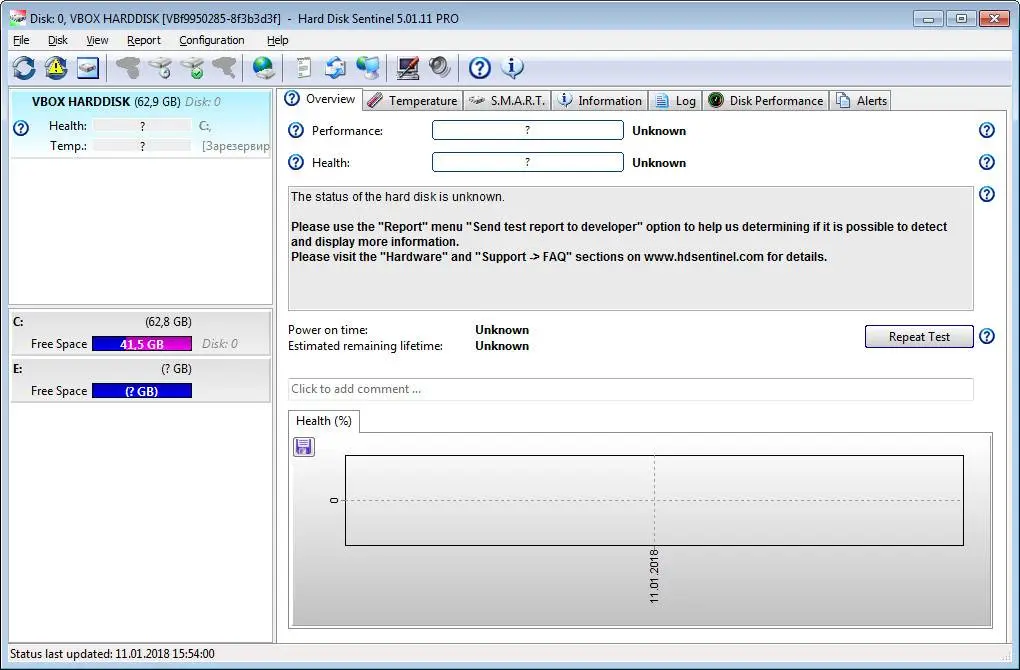1020x670 pixels.
Task: Switch to the Temperature tab
Action: [x=412, y=101]
